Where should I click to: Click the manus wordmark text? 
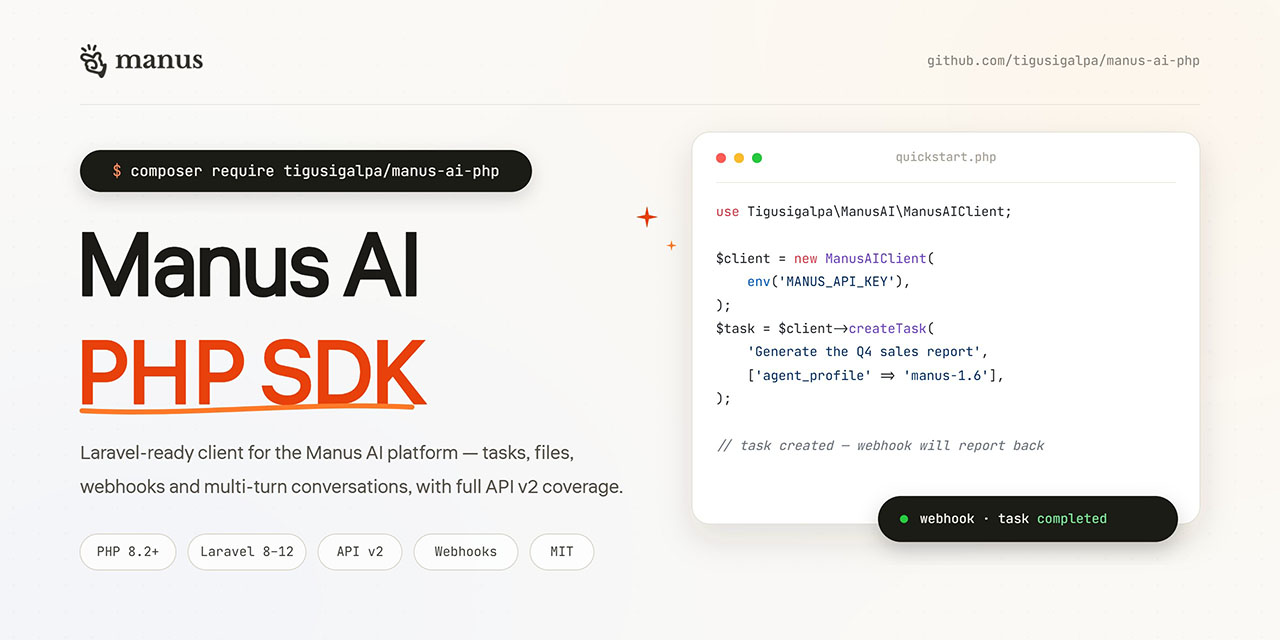[159, 61]
